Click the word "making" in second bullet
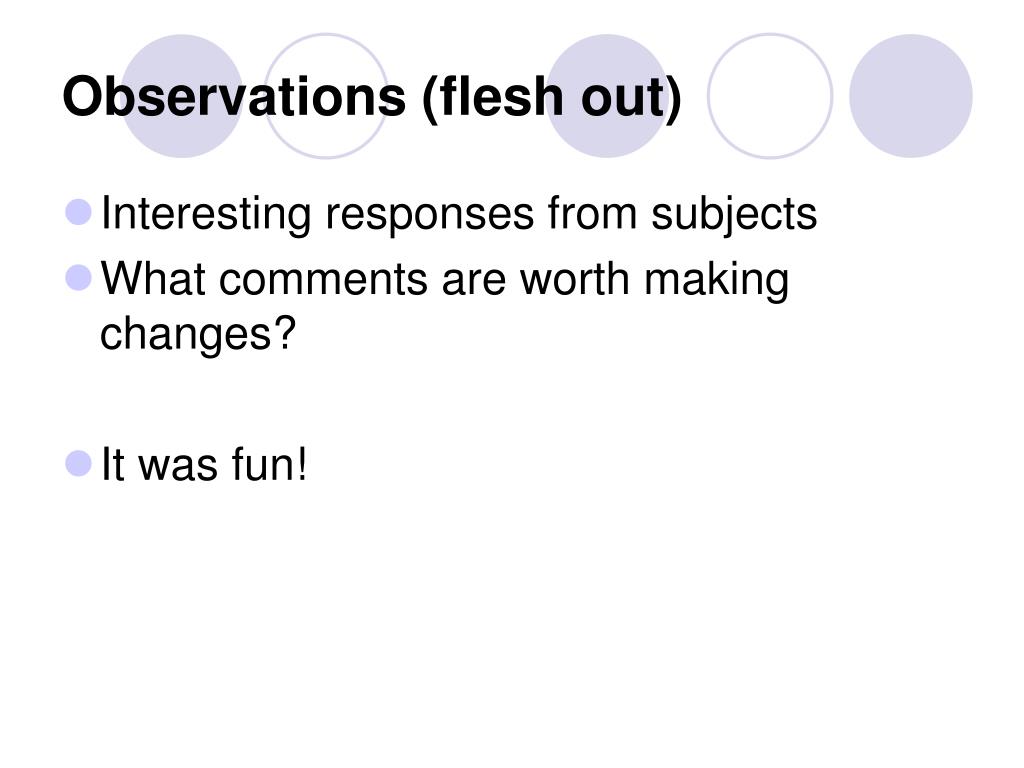This screenshot has width=1024, height=768. click(716, 281)
